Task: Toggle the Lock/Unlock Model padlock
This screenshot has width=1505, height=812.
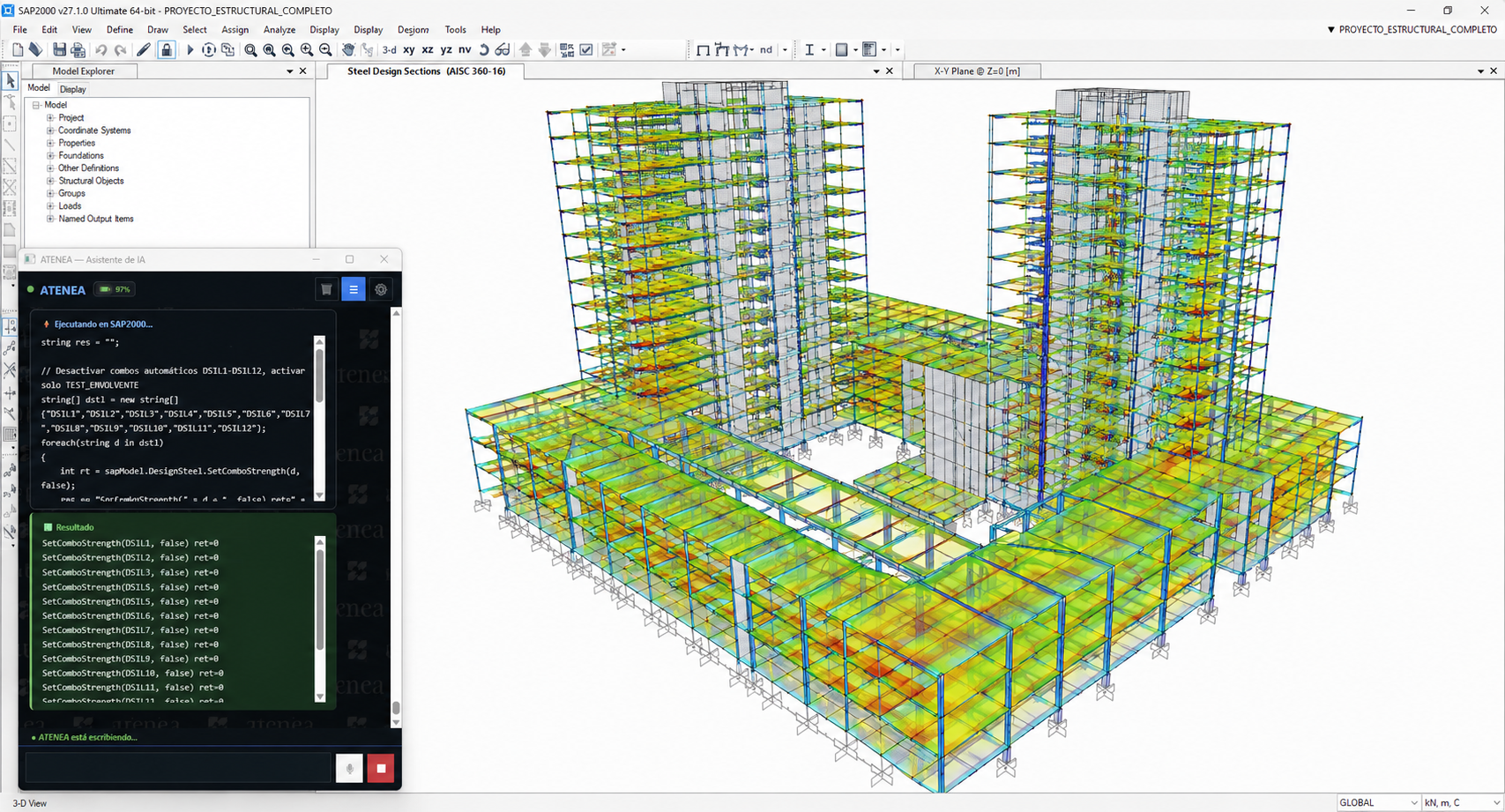Action: 167,50
